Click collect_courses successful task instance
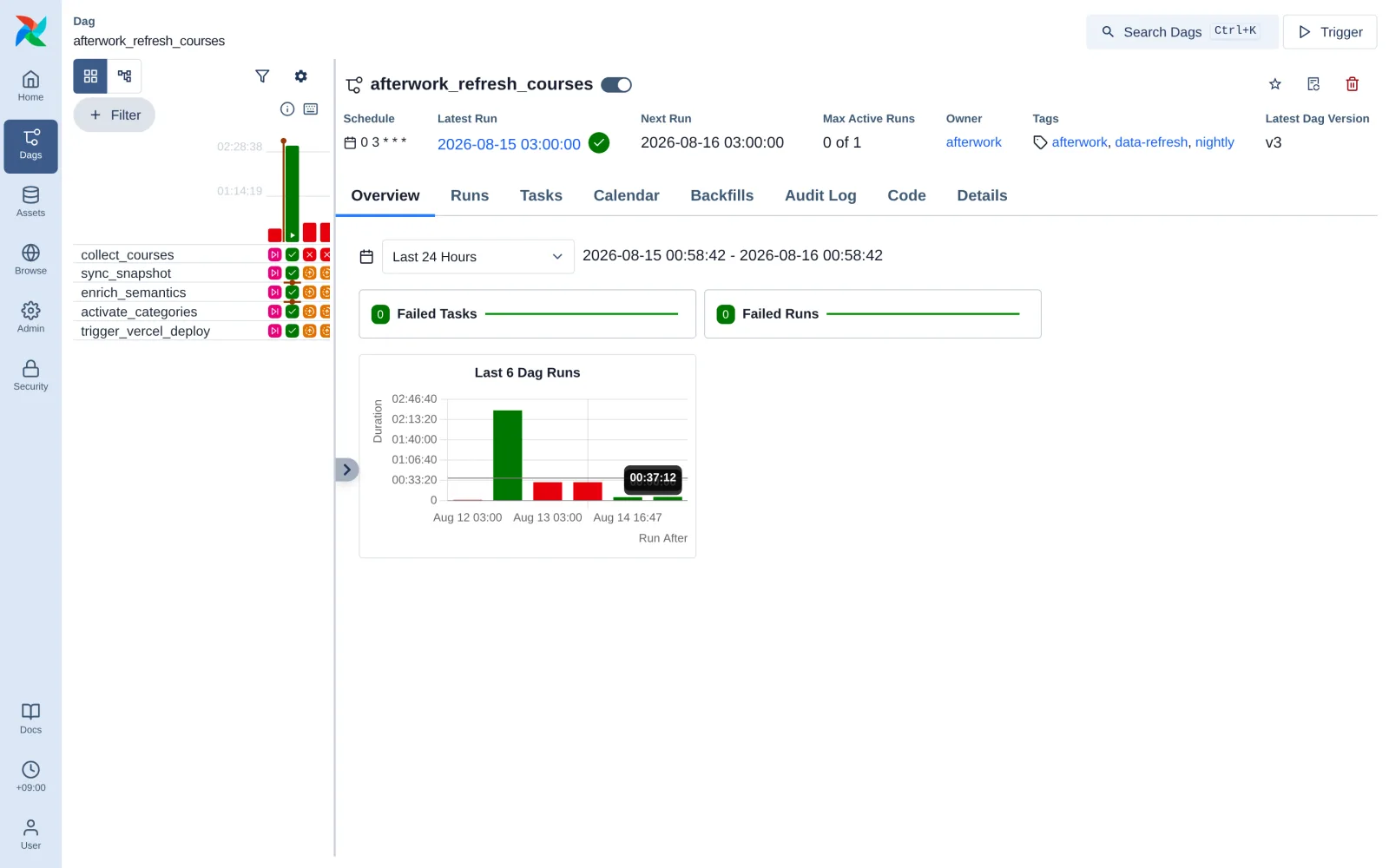 click(293, 254)
